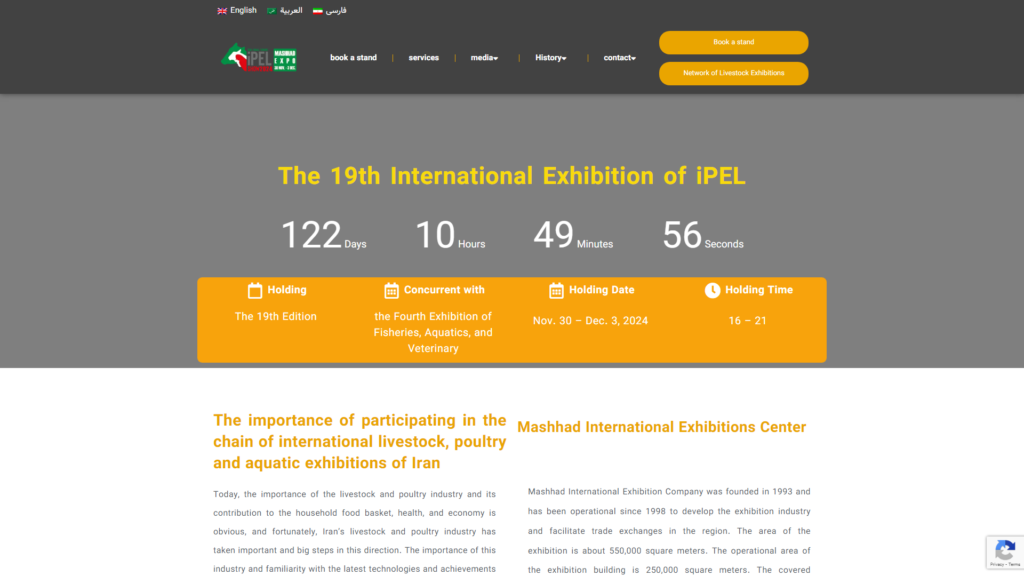Click the paragraph starting 'Today, the importance'
This screenshot has width=1024, height=576.
(x=355, y=532)
